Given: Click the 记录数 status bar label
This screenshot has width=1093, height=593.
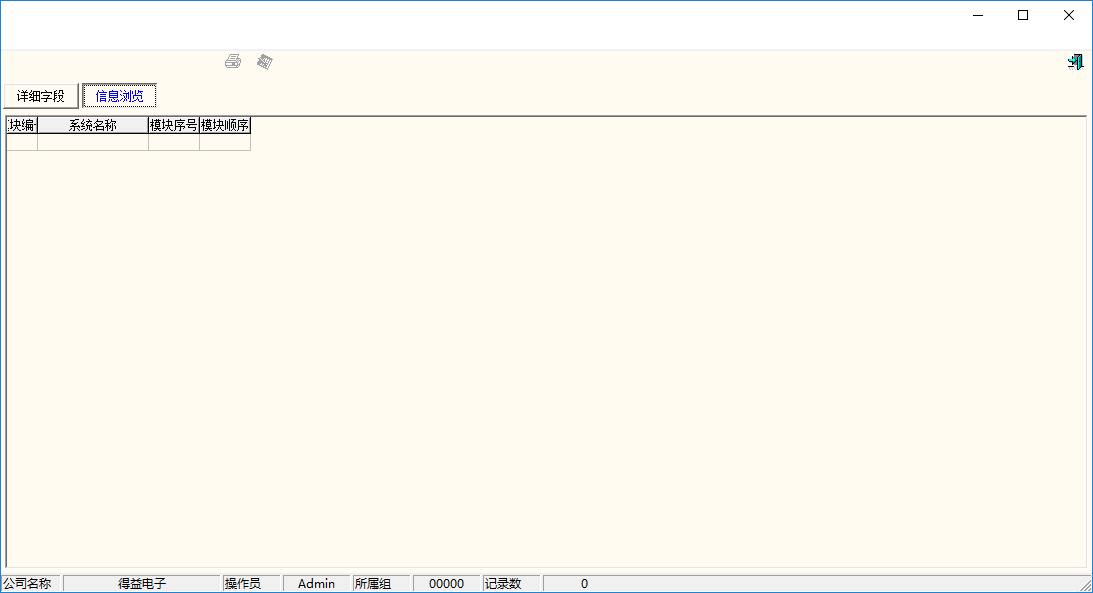Looking at the screenshot, I should (x=503, y=584).
